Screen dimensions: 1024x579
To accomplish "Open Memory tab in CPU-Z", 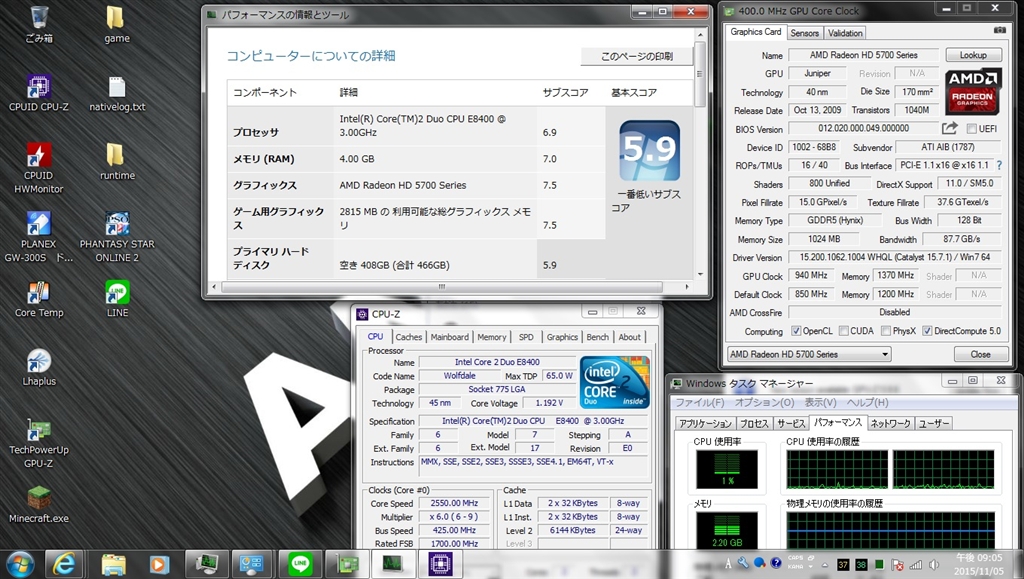I will 492,337.
